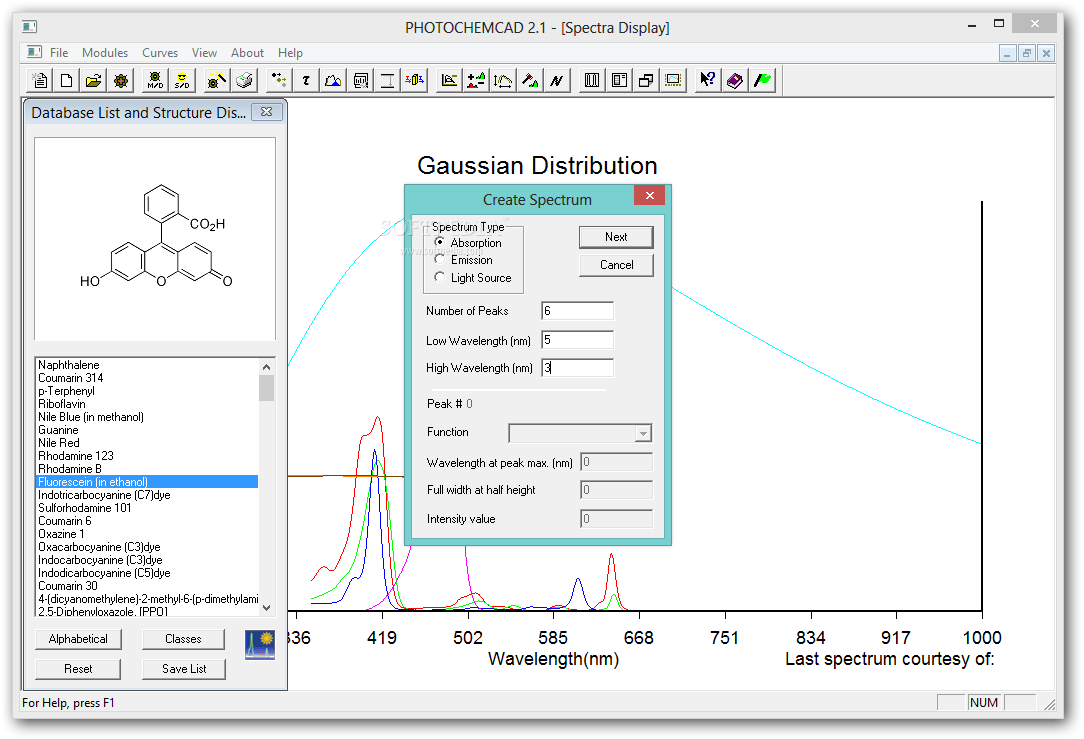The width and height of the screenshot is (1084, 739).
Task: Click the green flag toolbar icon
Action: pyautogui.click(x=762, y=80)
